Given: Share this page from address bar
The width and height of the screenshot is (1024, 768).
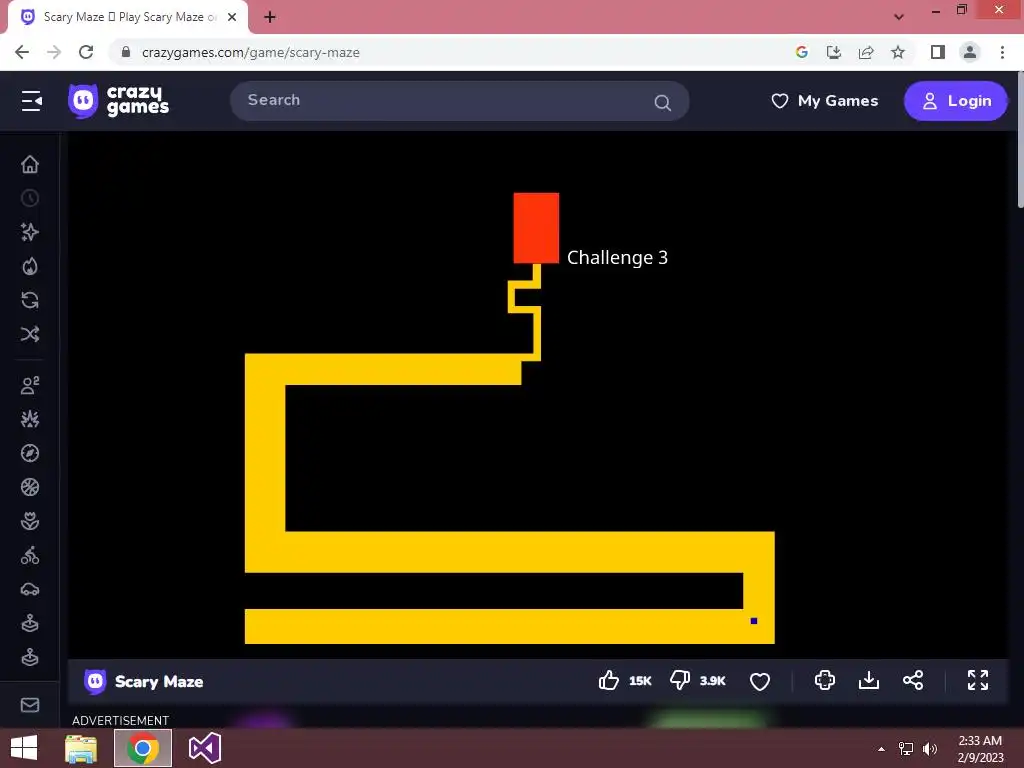Looking at the screenshot, I should click(866, 52).
